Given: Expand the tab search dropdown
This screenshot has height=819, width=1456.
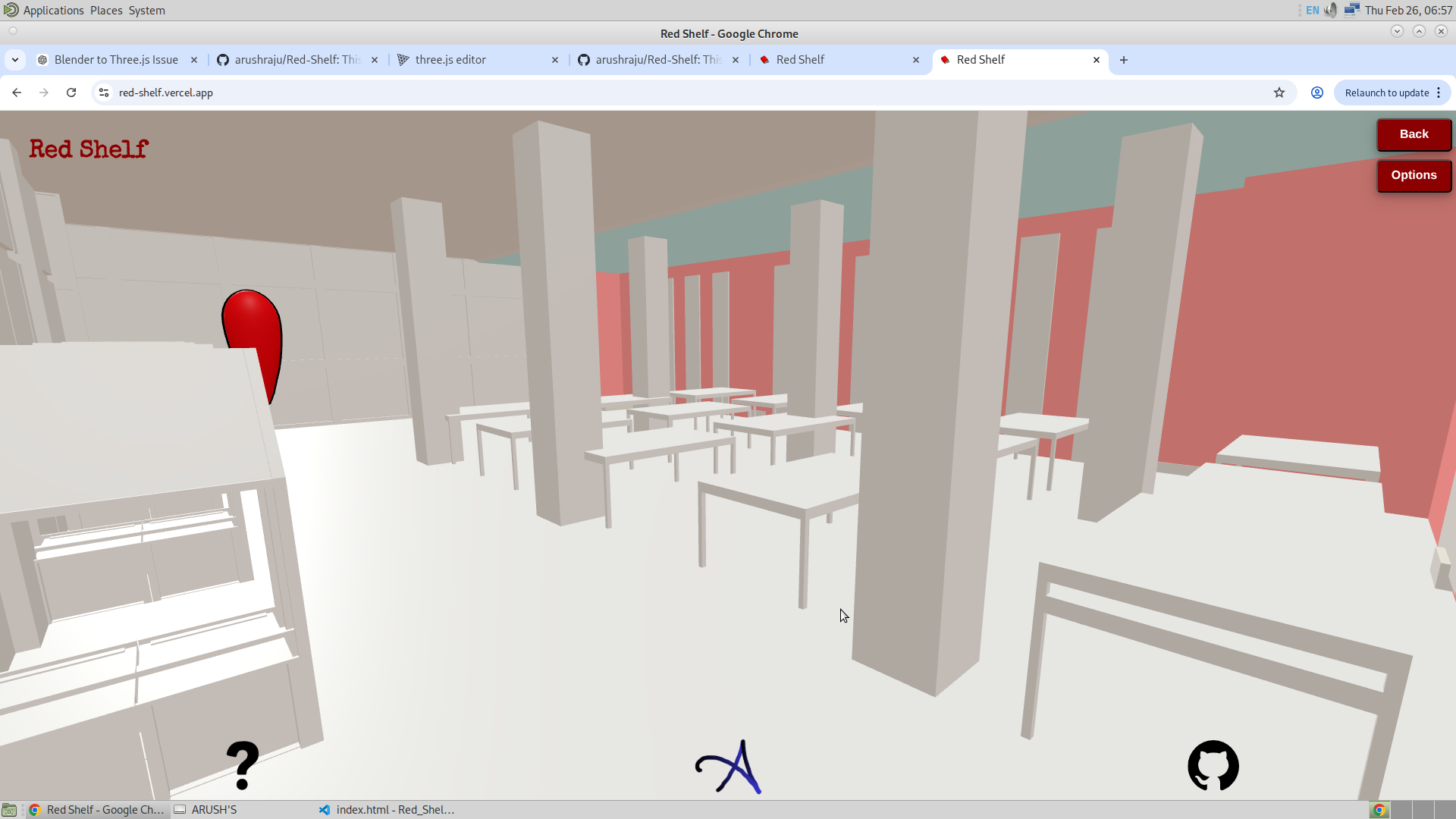Looking at the screenshot, I should tap(15, 60).
